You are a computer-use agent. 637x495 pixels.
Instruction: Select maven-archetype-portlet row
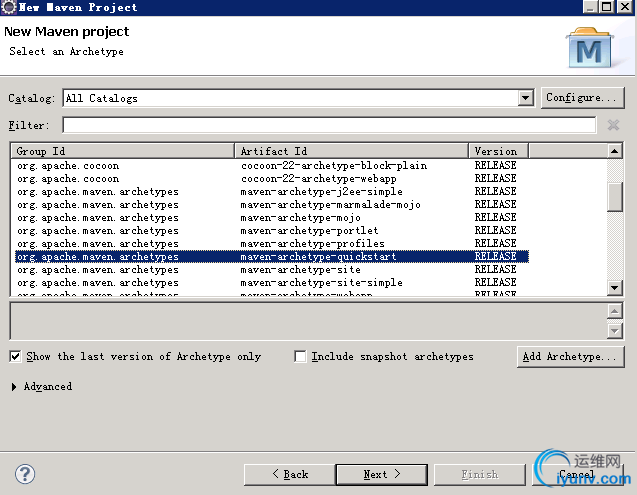point(272,230)
